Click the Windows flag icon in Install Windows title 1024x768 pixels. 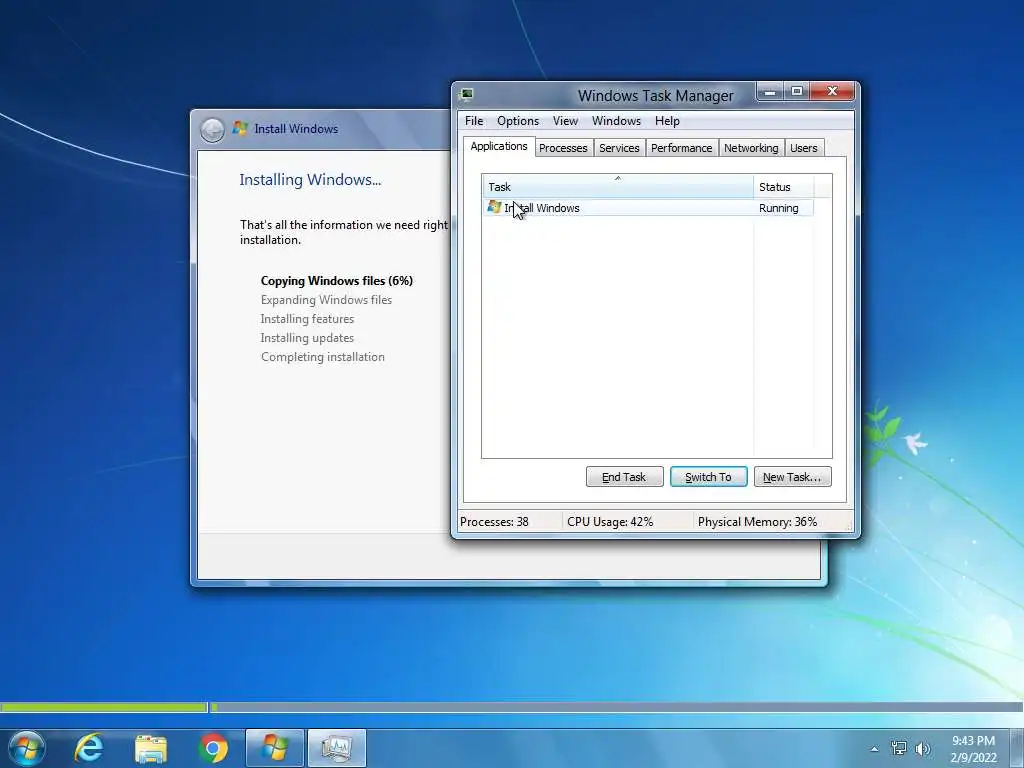point(240,128)
